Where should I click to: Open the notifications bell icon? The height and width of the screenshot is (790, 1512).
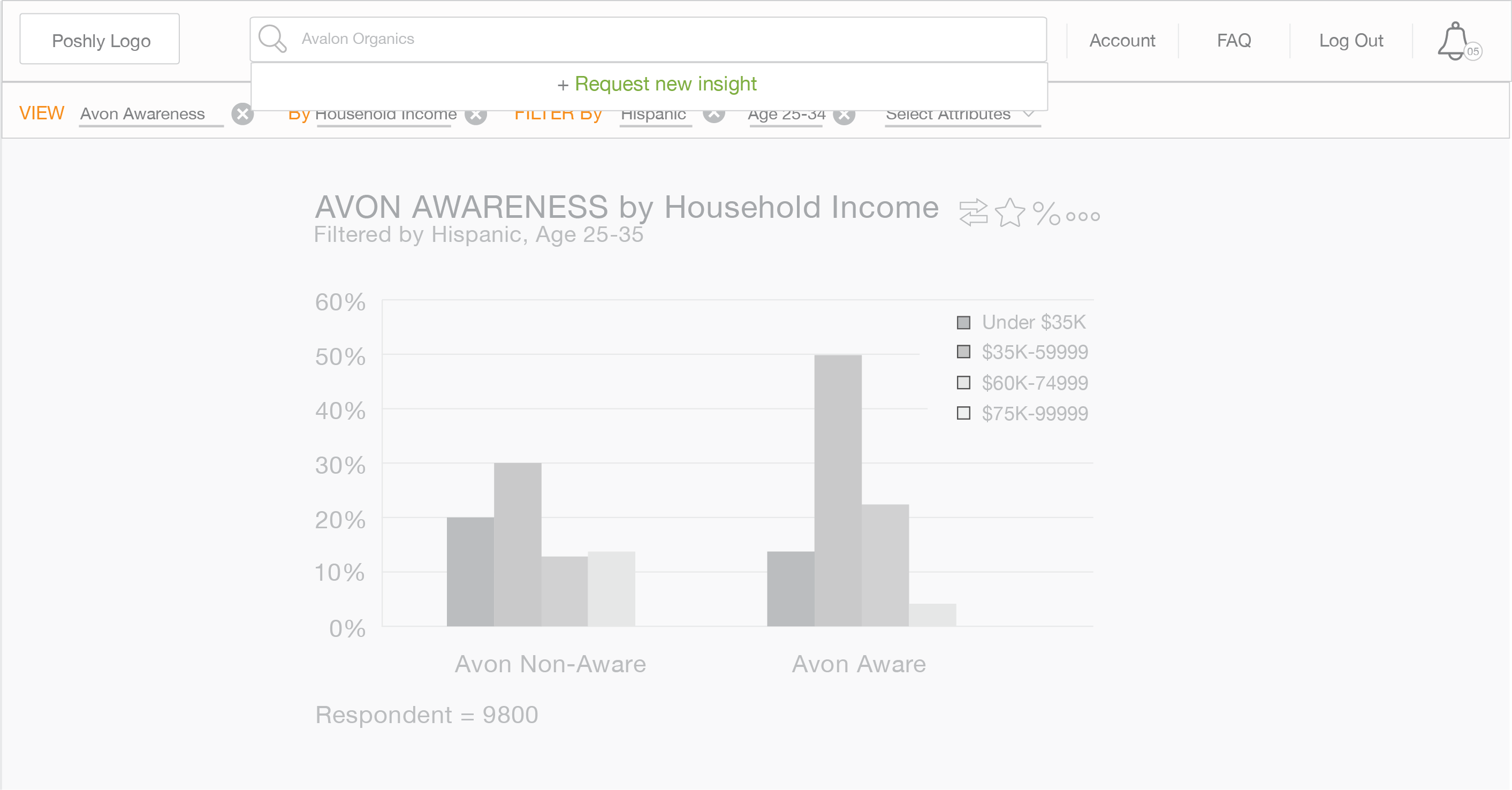tap(1455, 41)
